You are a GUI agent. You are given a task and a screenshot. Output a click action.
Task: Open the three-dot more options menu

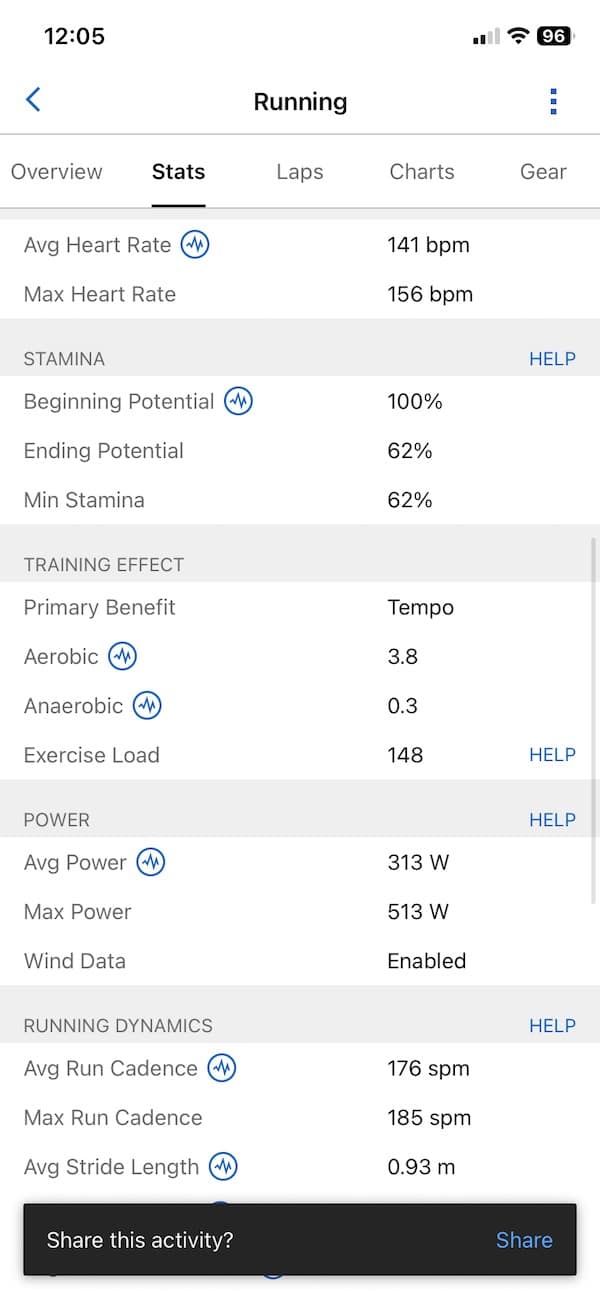coord(553,101)
